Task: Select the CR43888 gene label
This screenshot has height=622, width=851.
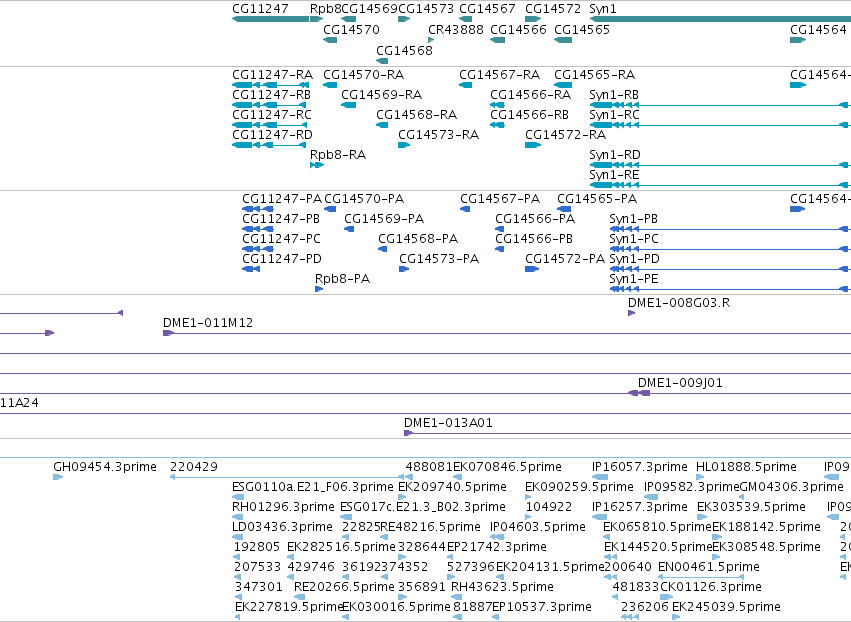Action: pyautogui.click(x=455, y=30)
